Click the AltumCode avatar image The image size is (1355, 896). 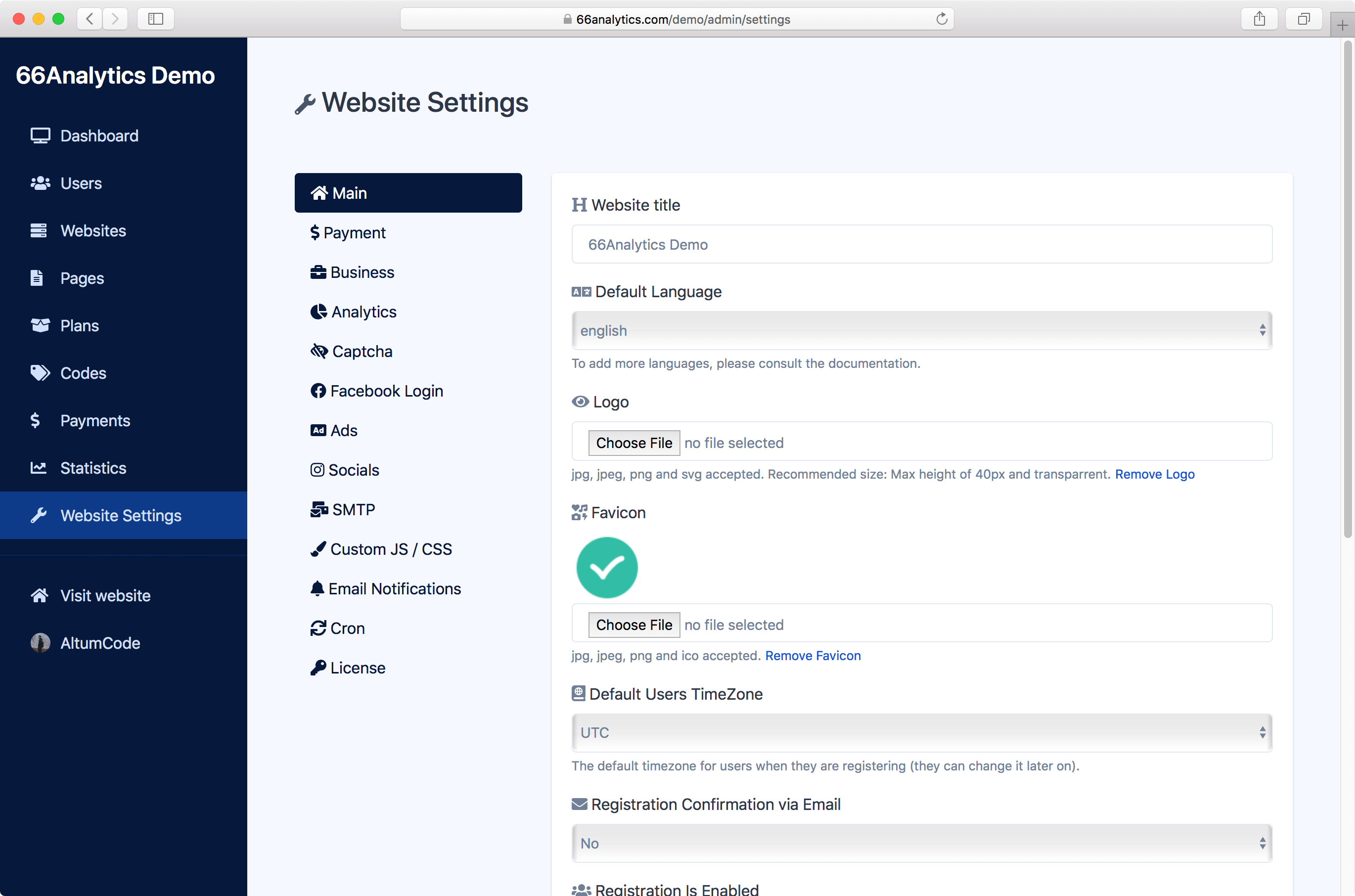(x=40, y=643)
